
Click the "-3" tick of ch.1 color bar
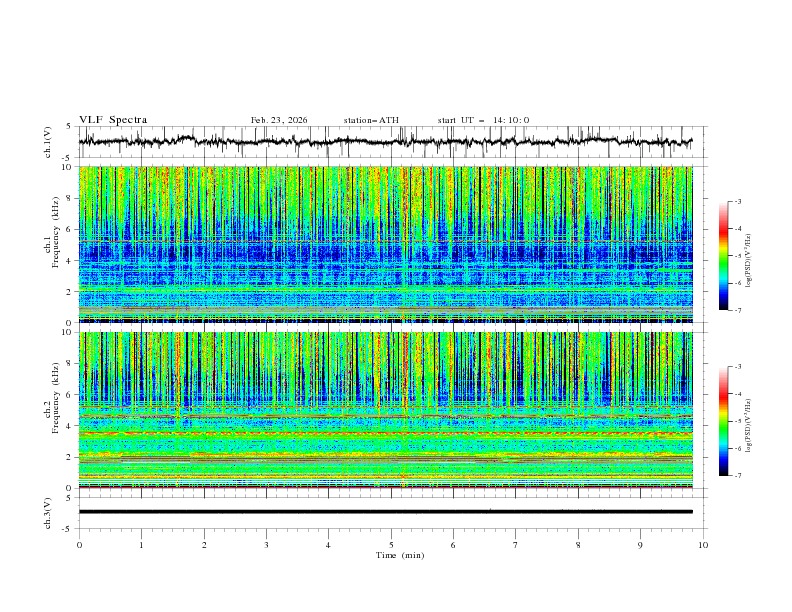coord(737,201)
